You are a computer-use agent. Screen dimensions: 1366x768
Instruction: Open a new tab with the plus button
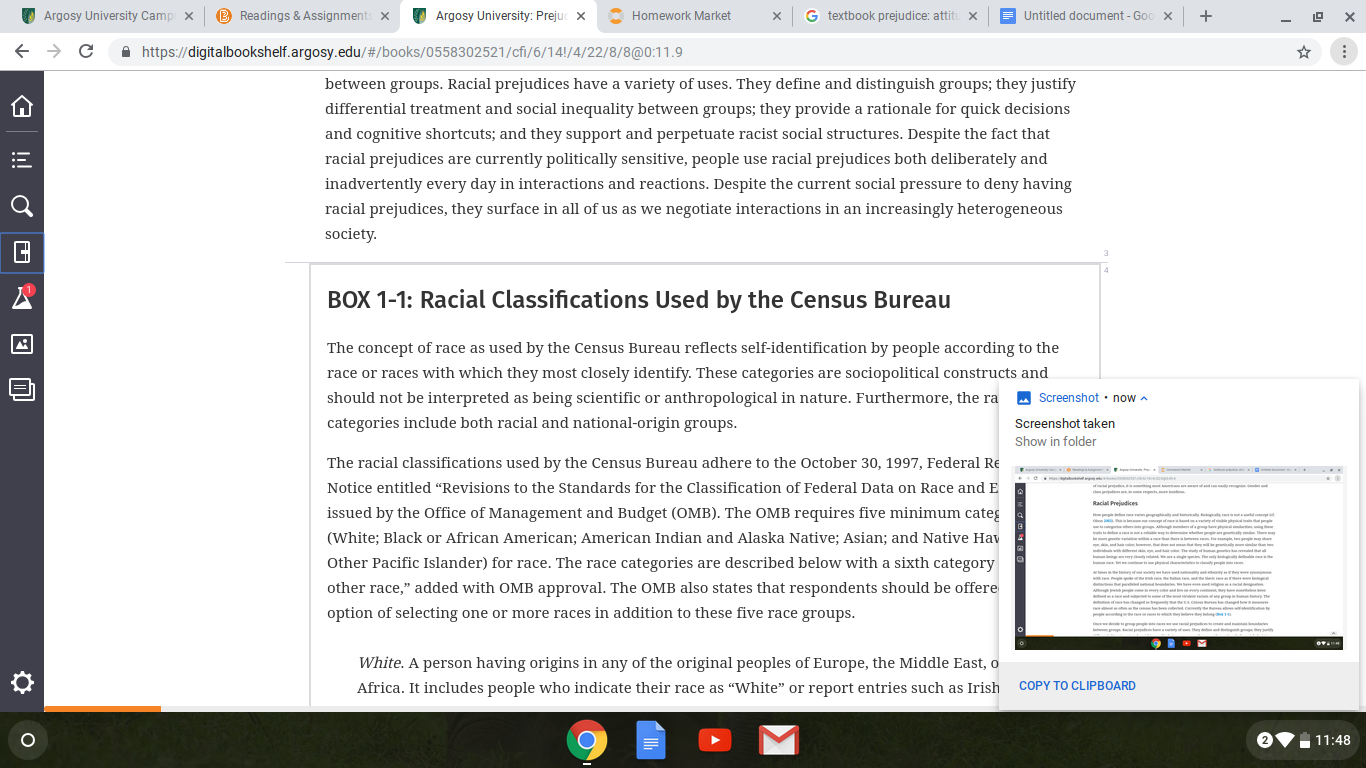coord(1206,16)
